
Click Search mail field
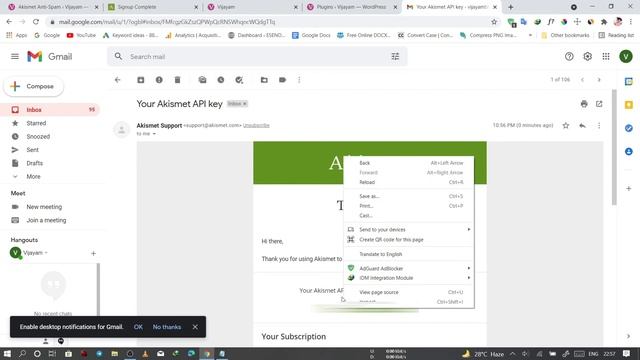click(x=257, y=57)
